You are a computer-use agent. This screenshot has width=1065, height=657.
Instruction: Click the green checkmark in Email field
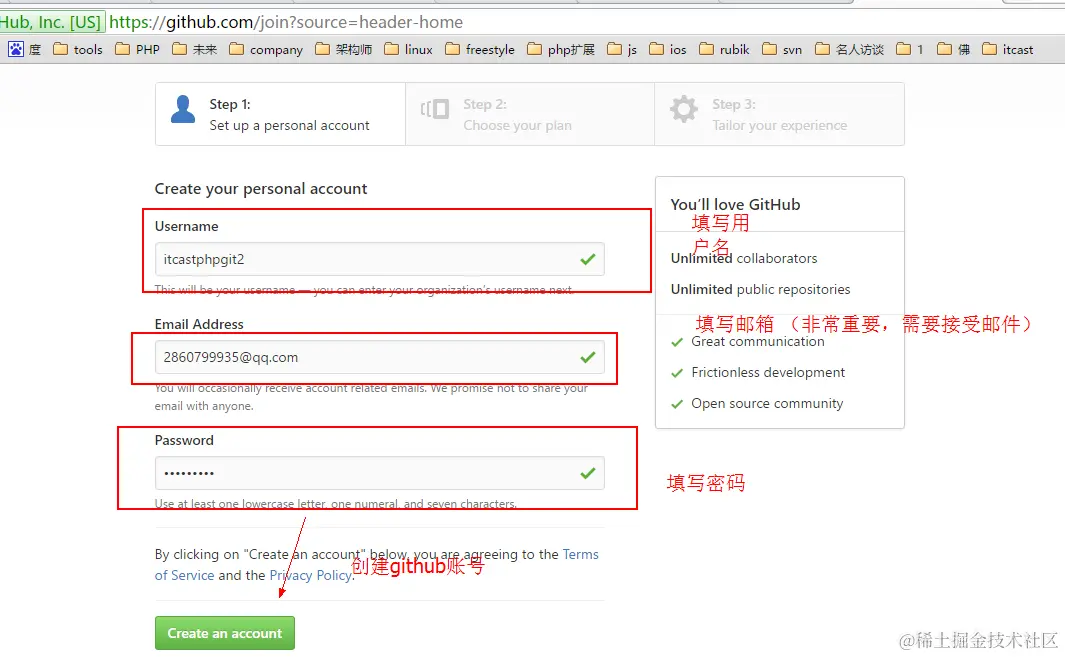click(x=588, y=357)
